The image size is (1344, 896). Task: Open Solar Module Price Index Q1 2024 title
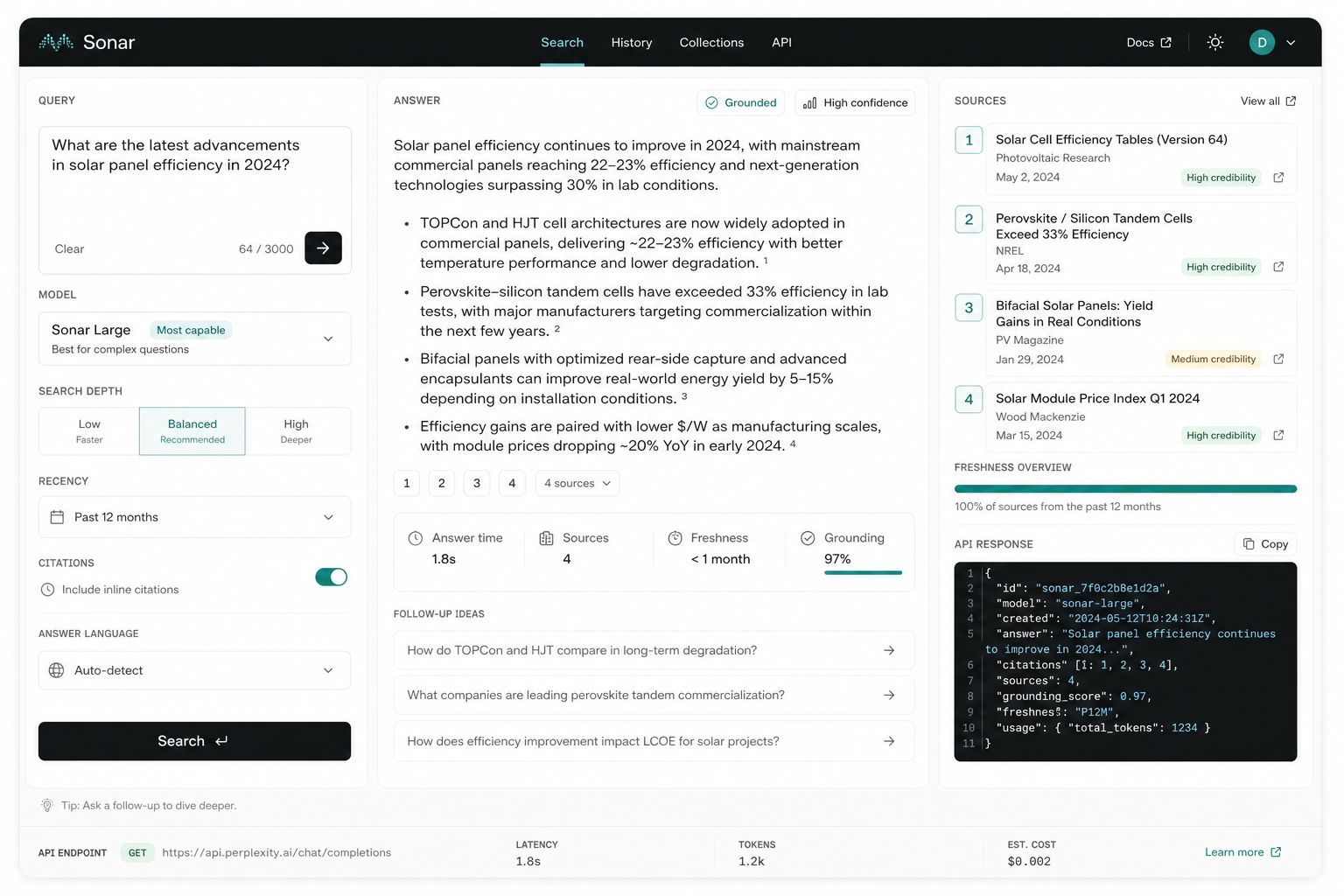pyautogui.click(x=1097, y=399)
